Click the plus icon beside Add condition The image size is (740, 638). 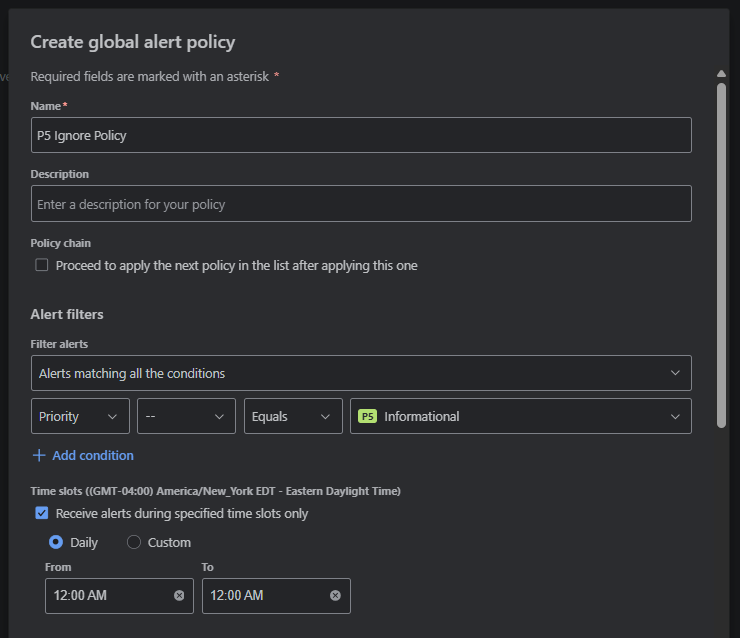coord(39,455)
